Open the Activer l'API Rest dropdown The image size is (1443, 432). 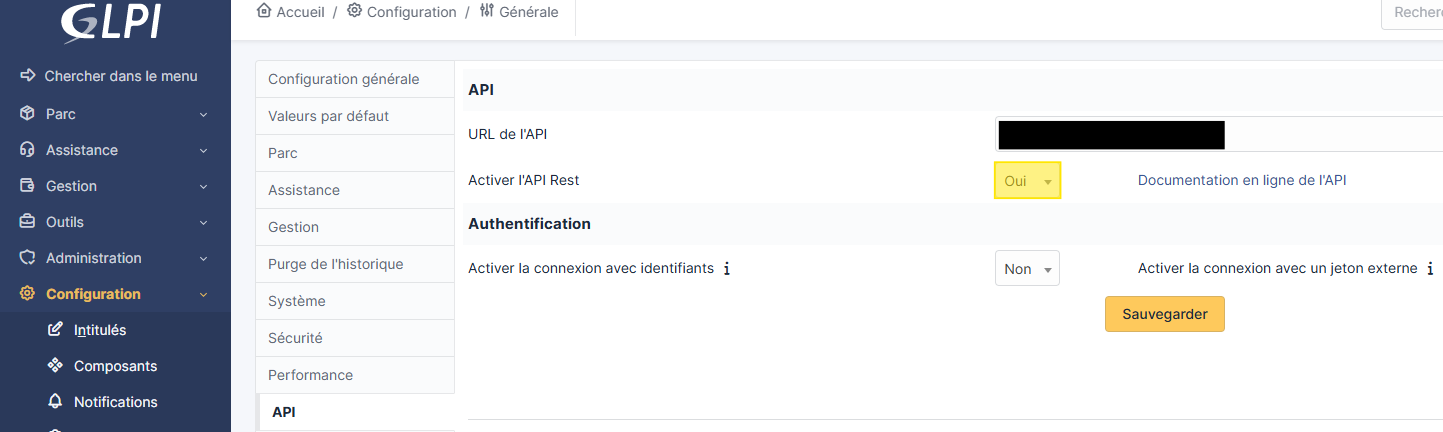point(1027,181)
